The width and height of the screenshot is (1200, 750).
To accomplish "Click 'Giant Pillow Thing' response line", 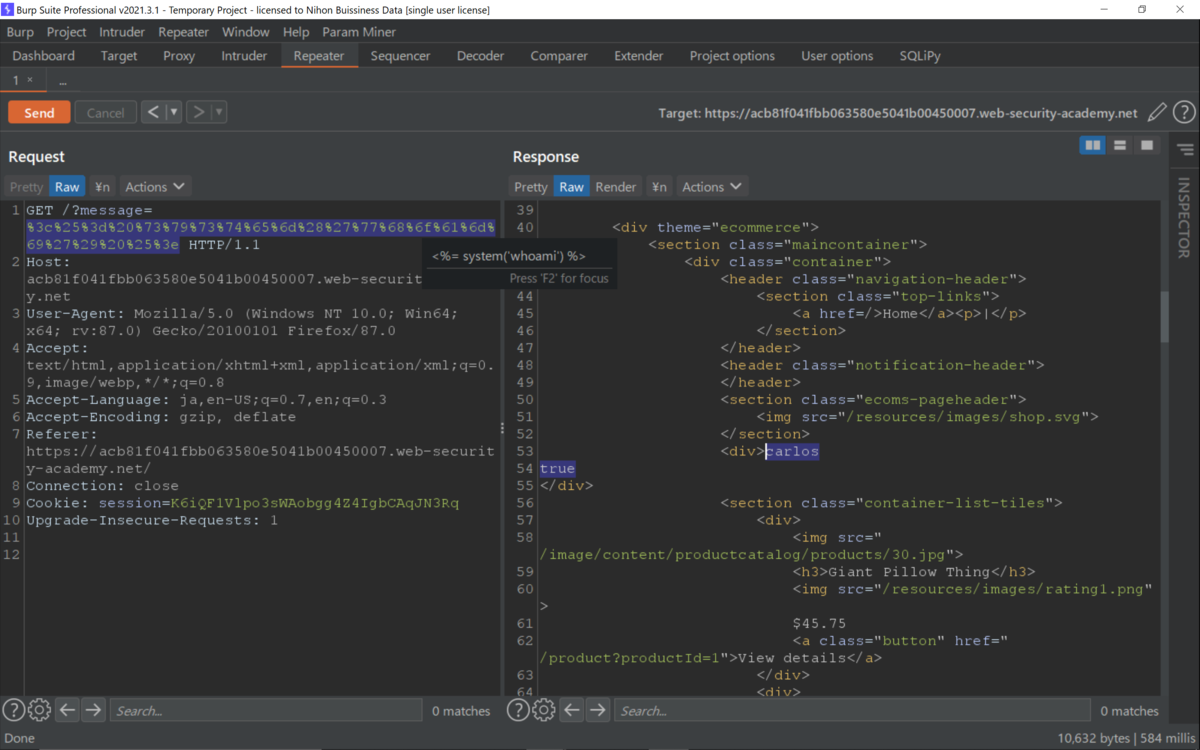I will [x=914, y=572].
